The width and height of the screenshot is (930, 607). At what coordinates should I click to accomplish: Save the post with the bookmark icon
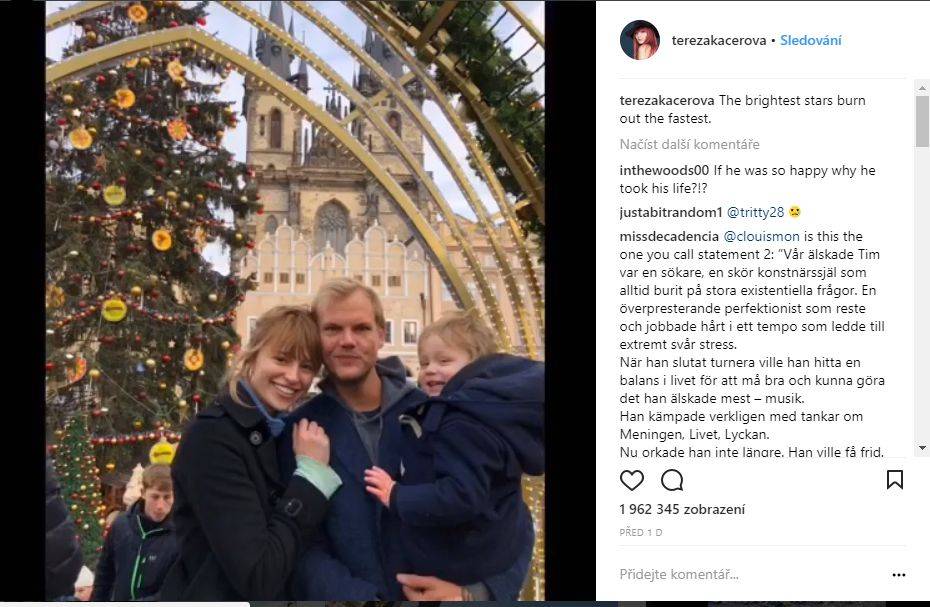[894, 480]
